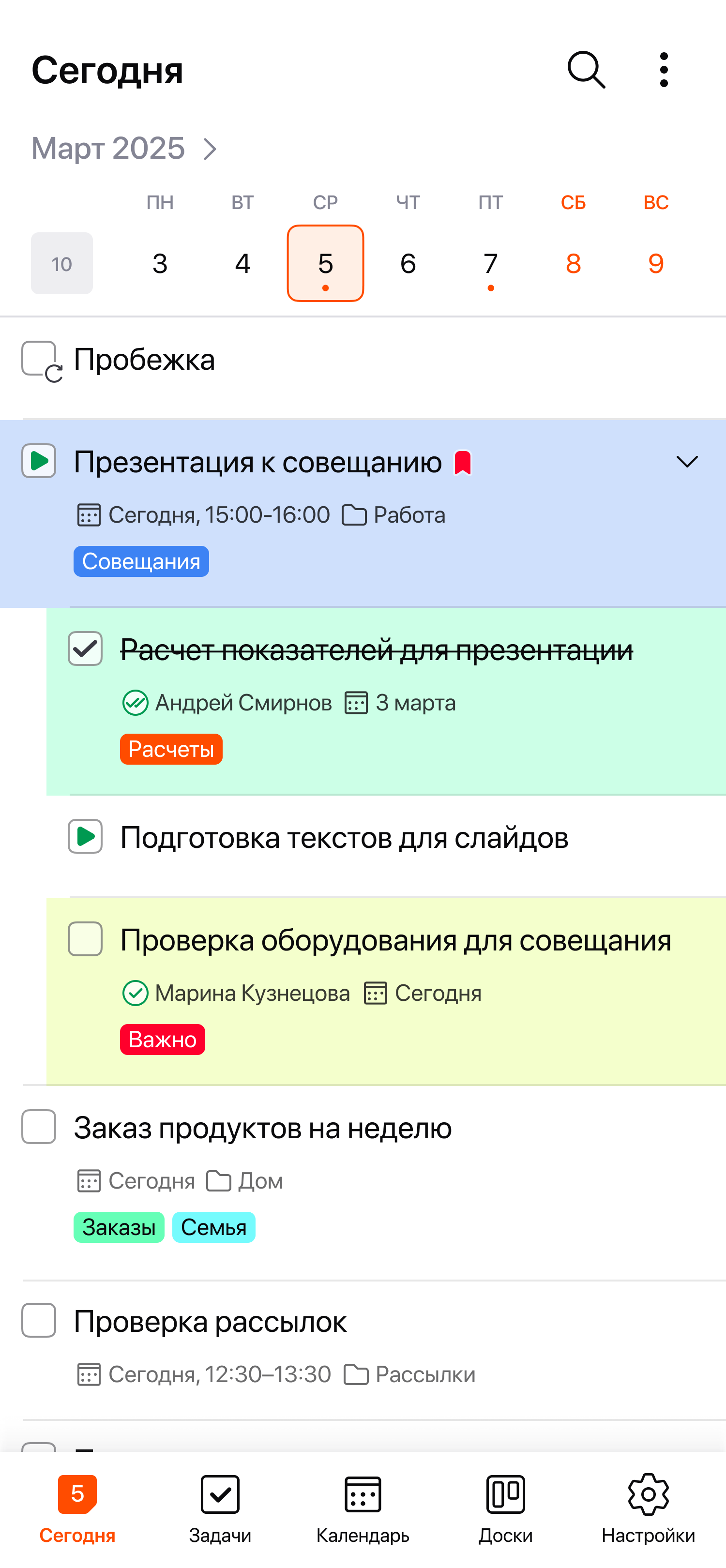
Task: Uncheck the completed task Расчет показателей для презентации
Action: tap(85, 649)
